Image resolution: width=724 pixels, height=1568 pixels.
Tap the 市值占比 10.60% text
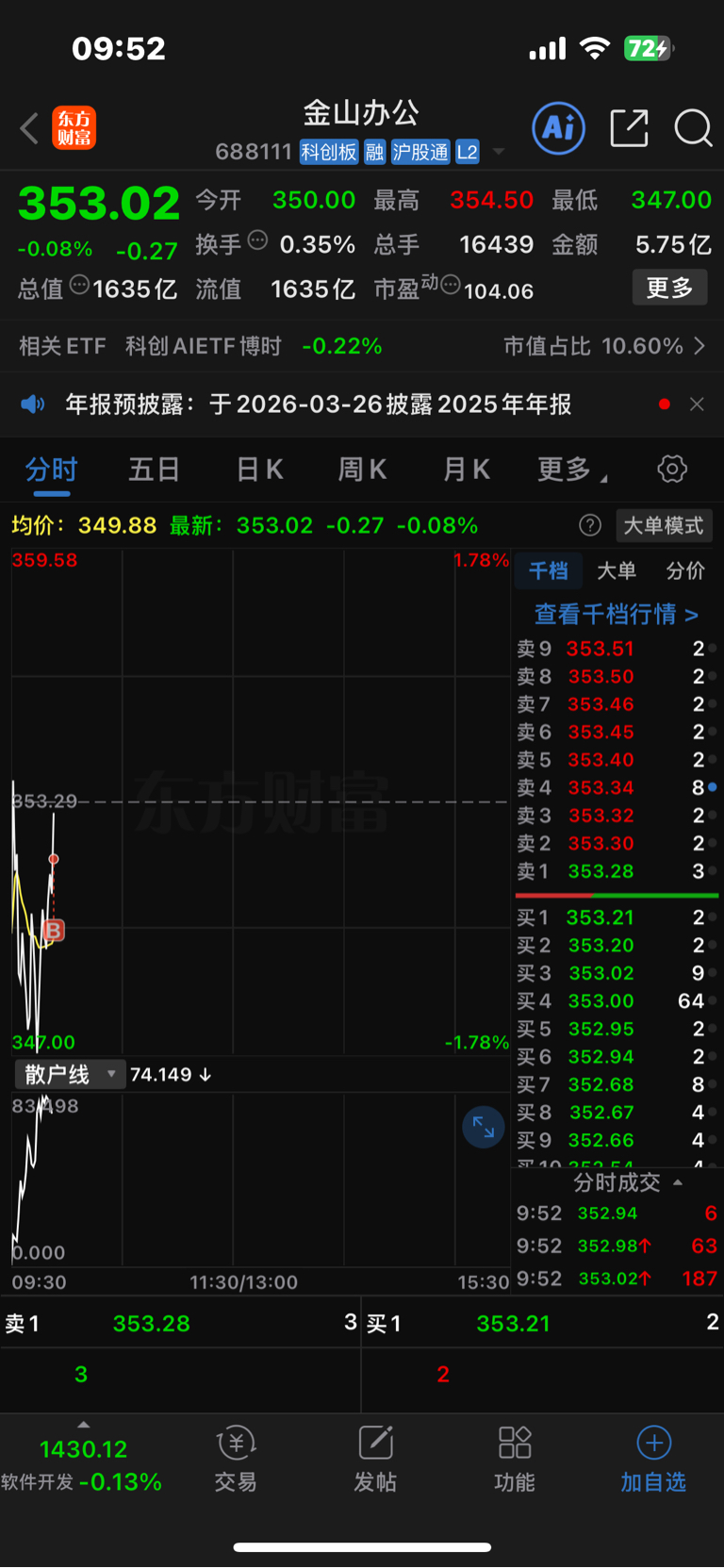click(x=593, y=346)
